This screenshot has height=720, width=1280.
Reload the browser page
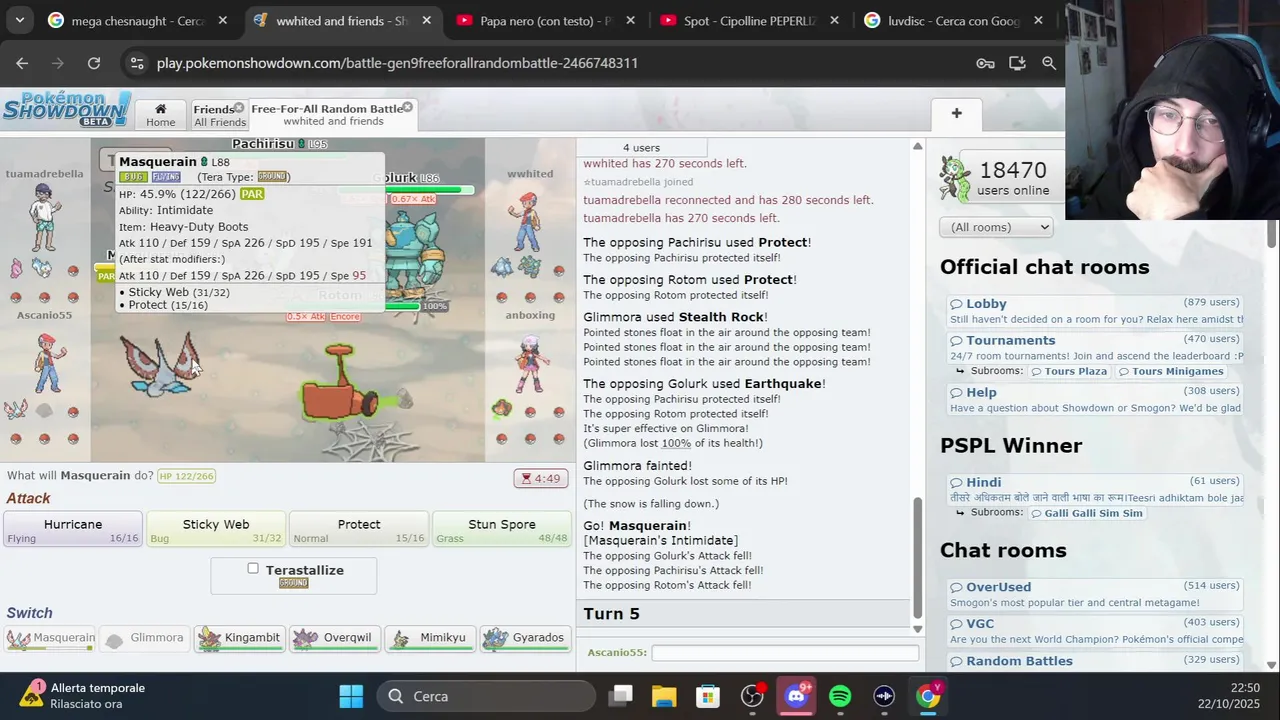[94, 63]
